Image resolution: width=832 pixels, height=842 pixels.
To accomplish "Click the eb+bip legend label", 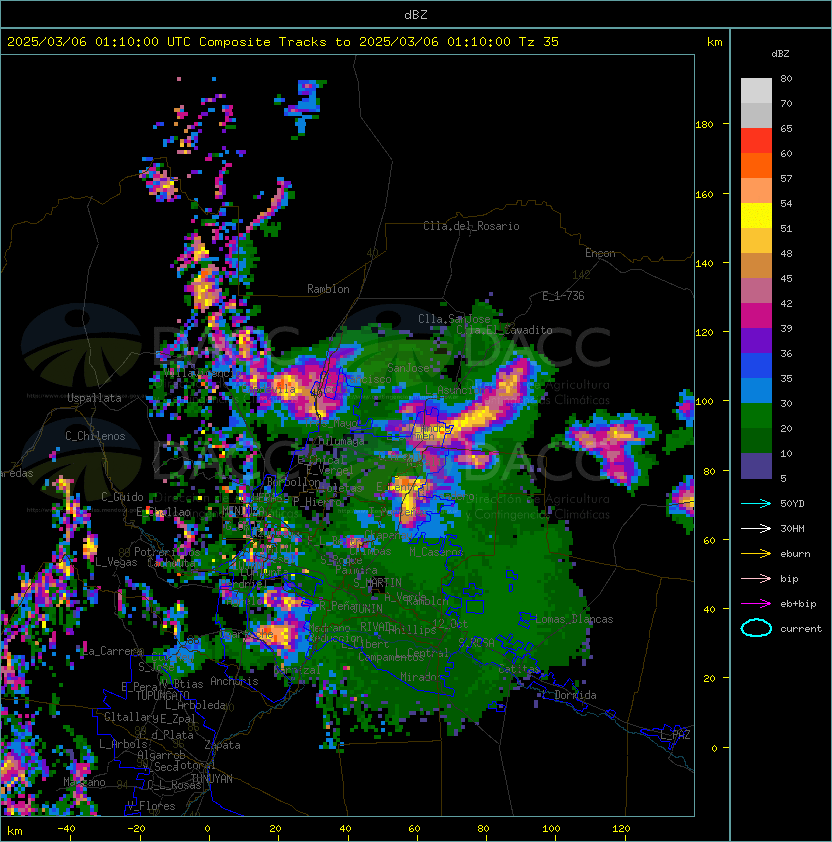I will (798, 604).
